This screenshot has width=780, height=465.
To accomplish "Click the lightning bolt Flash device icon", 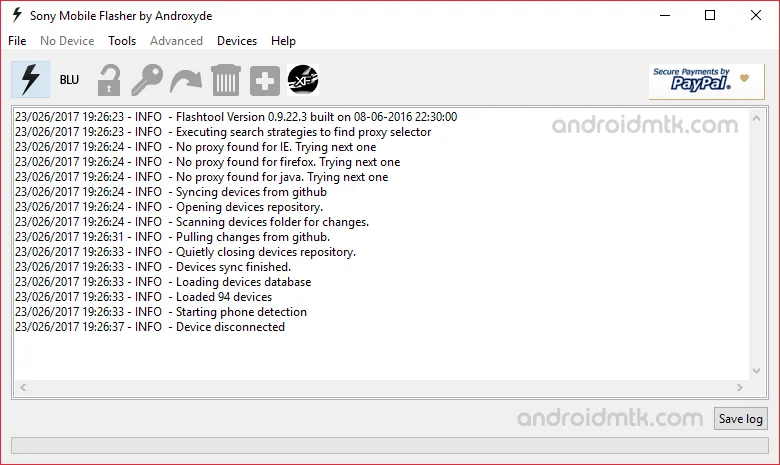I will (x=30, y=80).
